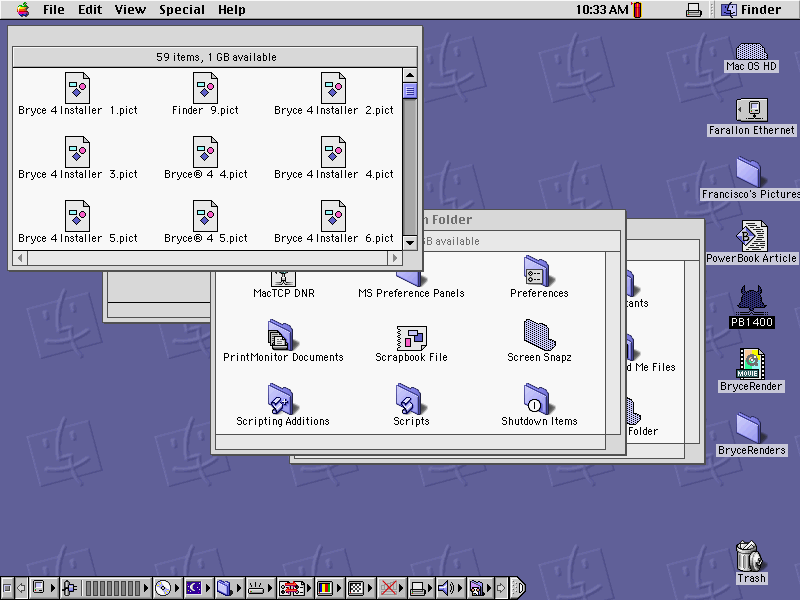Open the Scrapbook File in System Folder
Image resolution: width=800 pixels, height=600 pixels.
coord(410,339)
